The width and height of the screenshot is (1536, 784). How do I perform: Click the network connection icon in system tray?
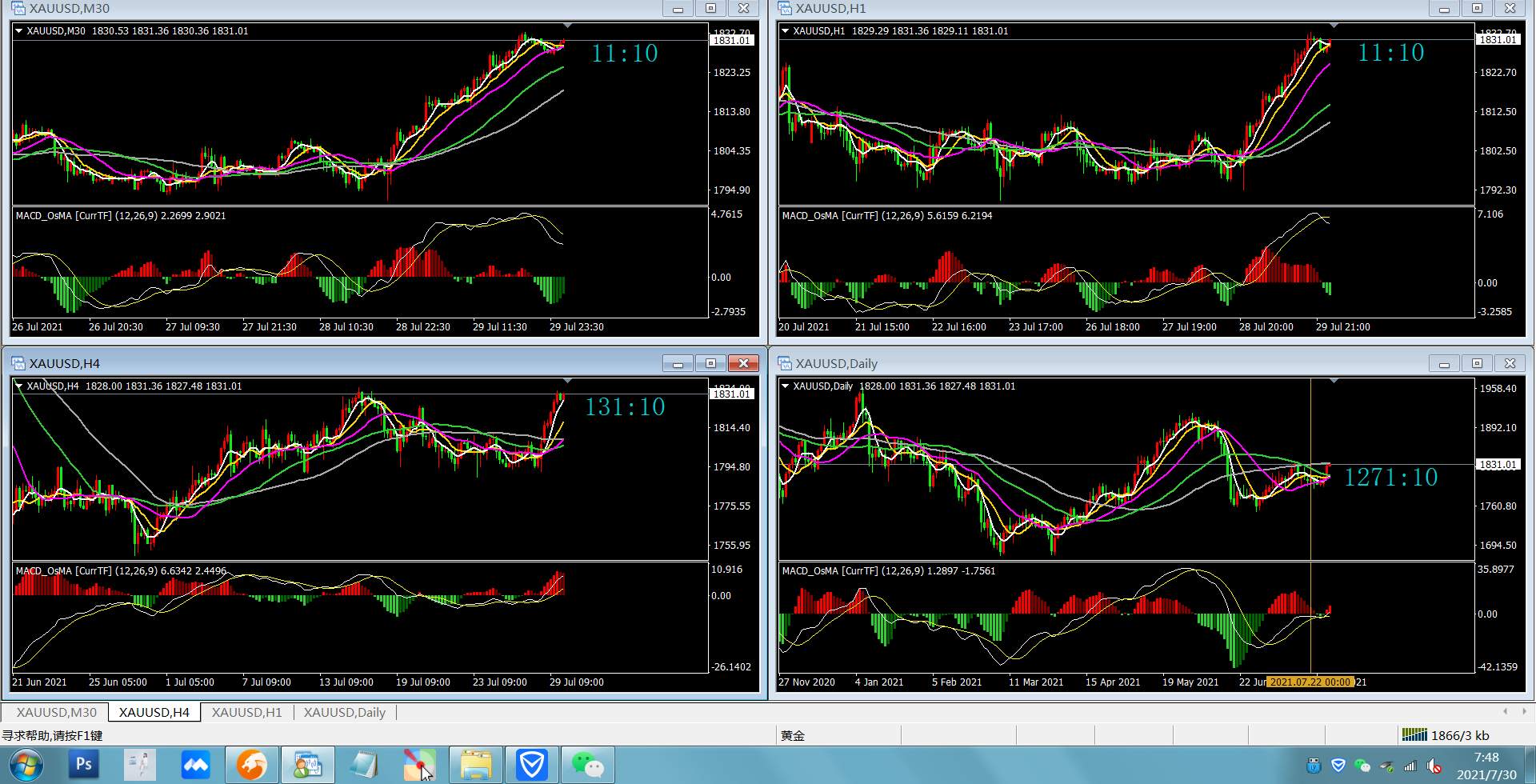(1386, 766)
